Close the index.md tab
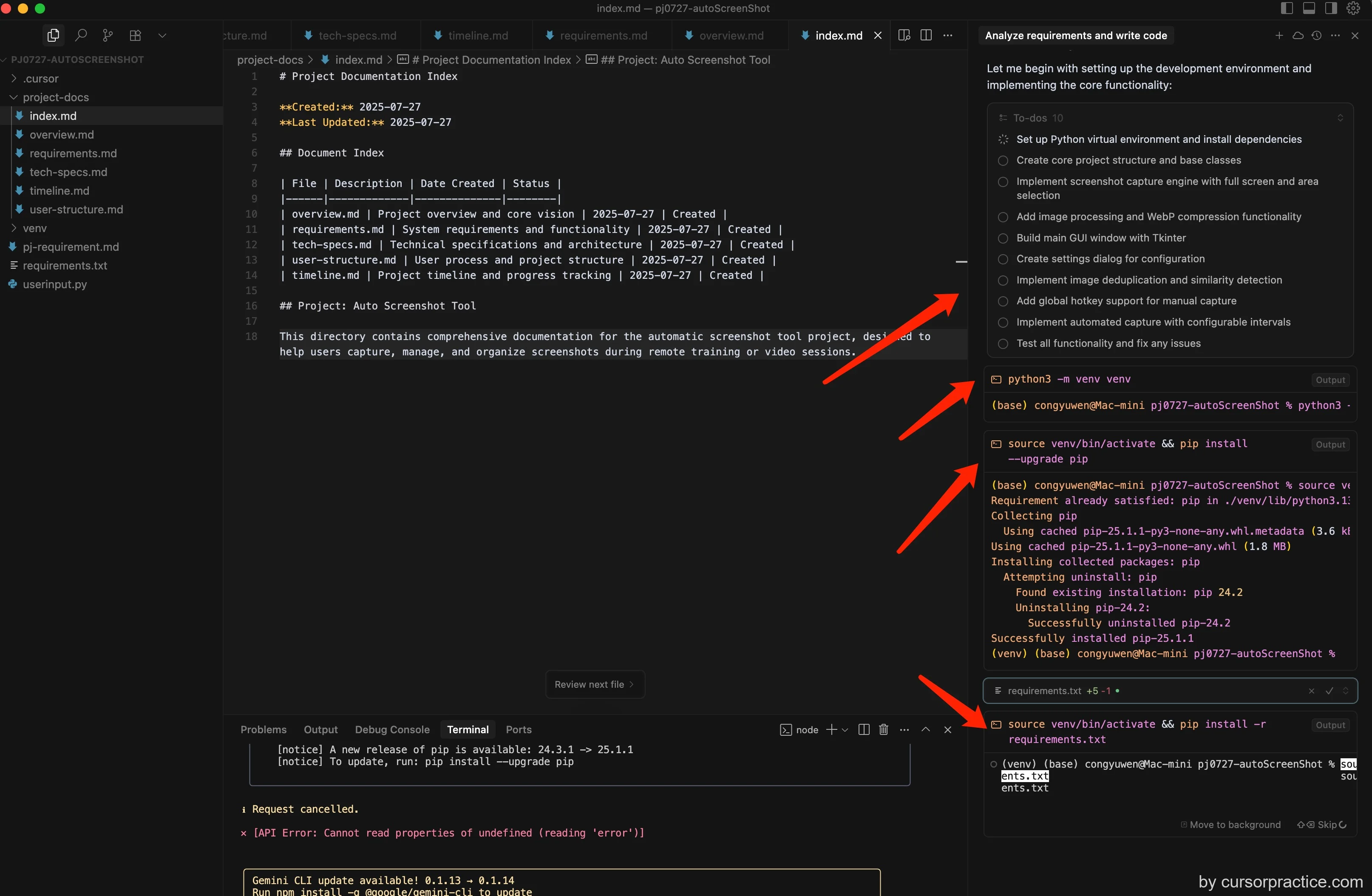Image resolution: width=1372 pixels, height=896 pixels. pos(877,35)
